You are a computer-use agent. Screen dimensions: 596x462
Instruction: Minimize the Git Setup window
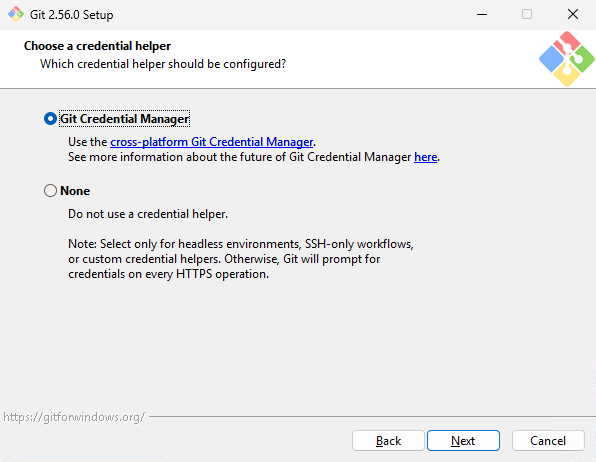pyautogui.click(x=482, y=14)
